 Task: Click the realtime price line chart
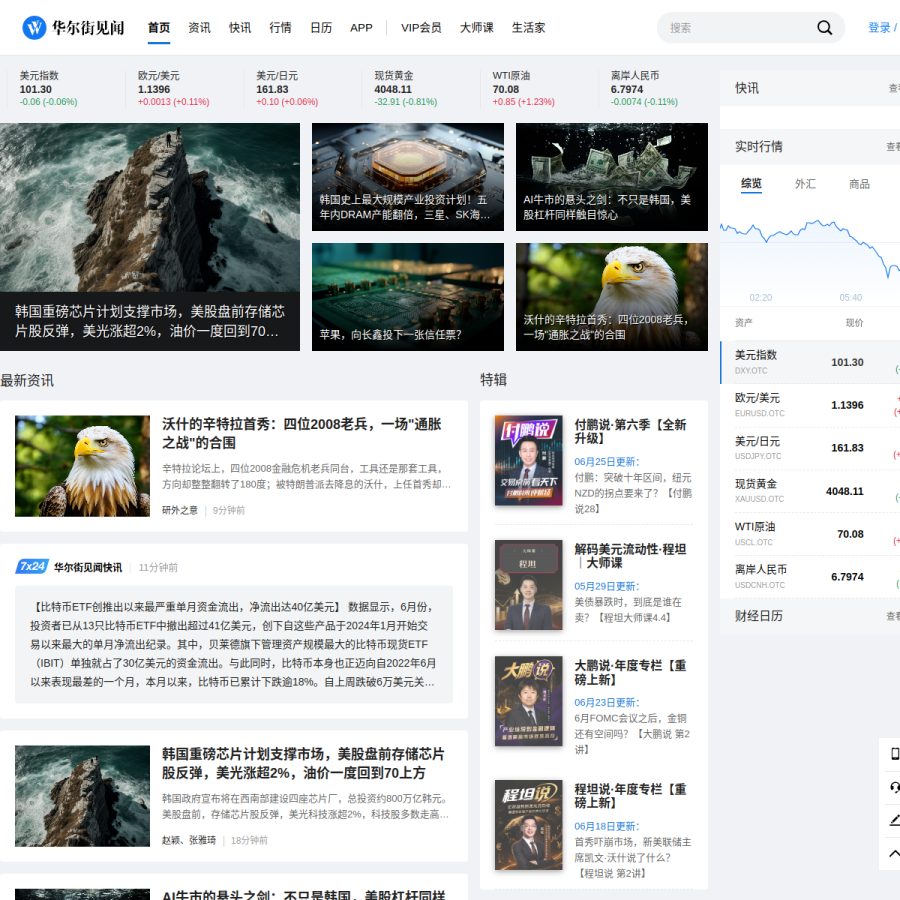coord(810,255)
